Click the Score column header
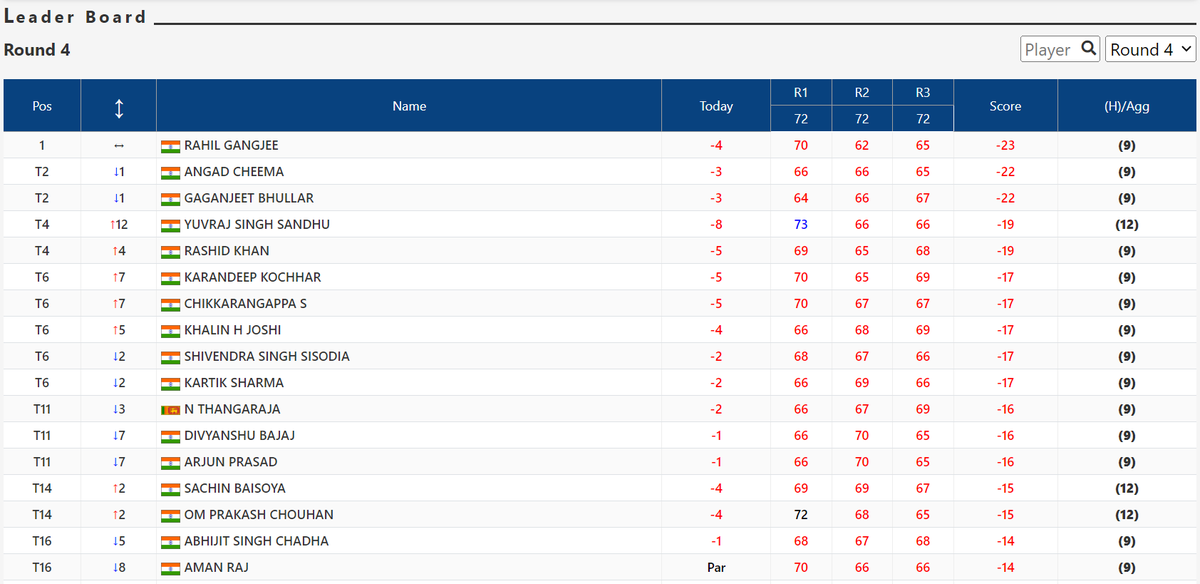 [x=1005, y=106]
